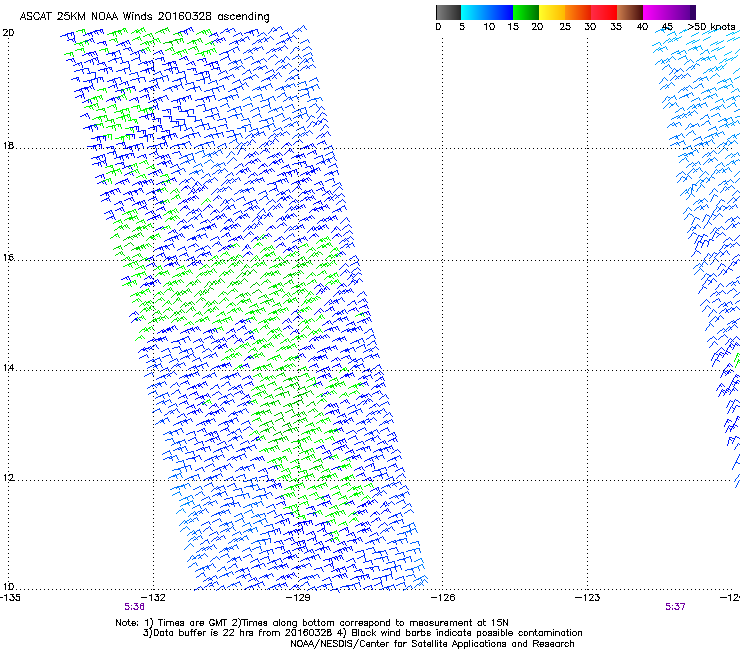Select the orange 25-30 knots color bar segment
Viewport: 740px width, 650px height.
[578, 12]
